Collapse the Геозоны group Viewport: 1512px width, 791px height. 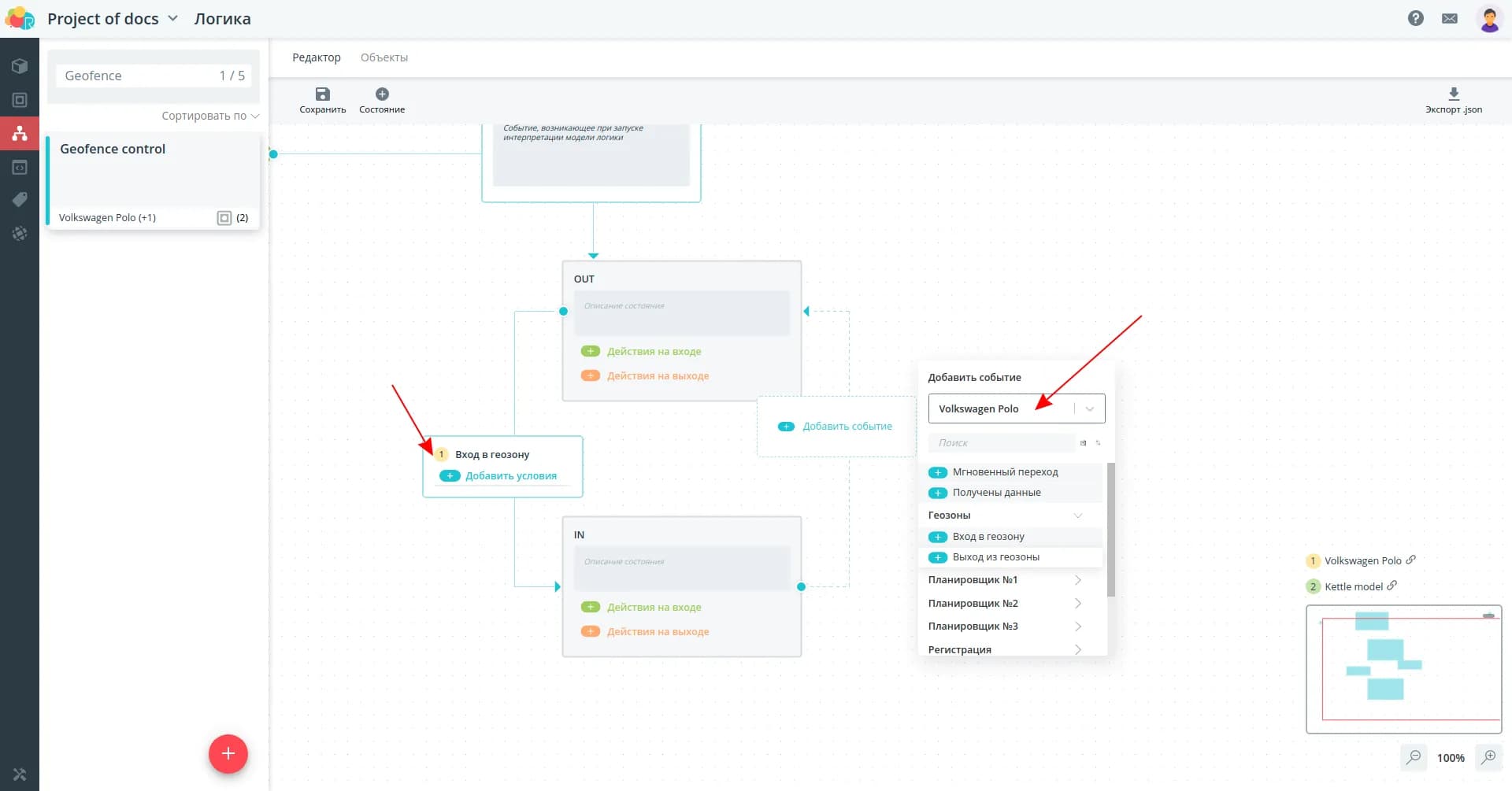click(1077, 516)
